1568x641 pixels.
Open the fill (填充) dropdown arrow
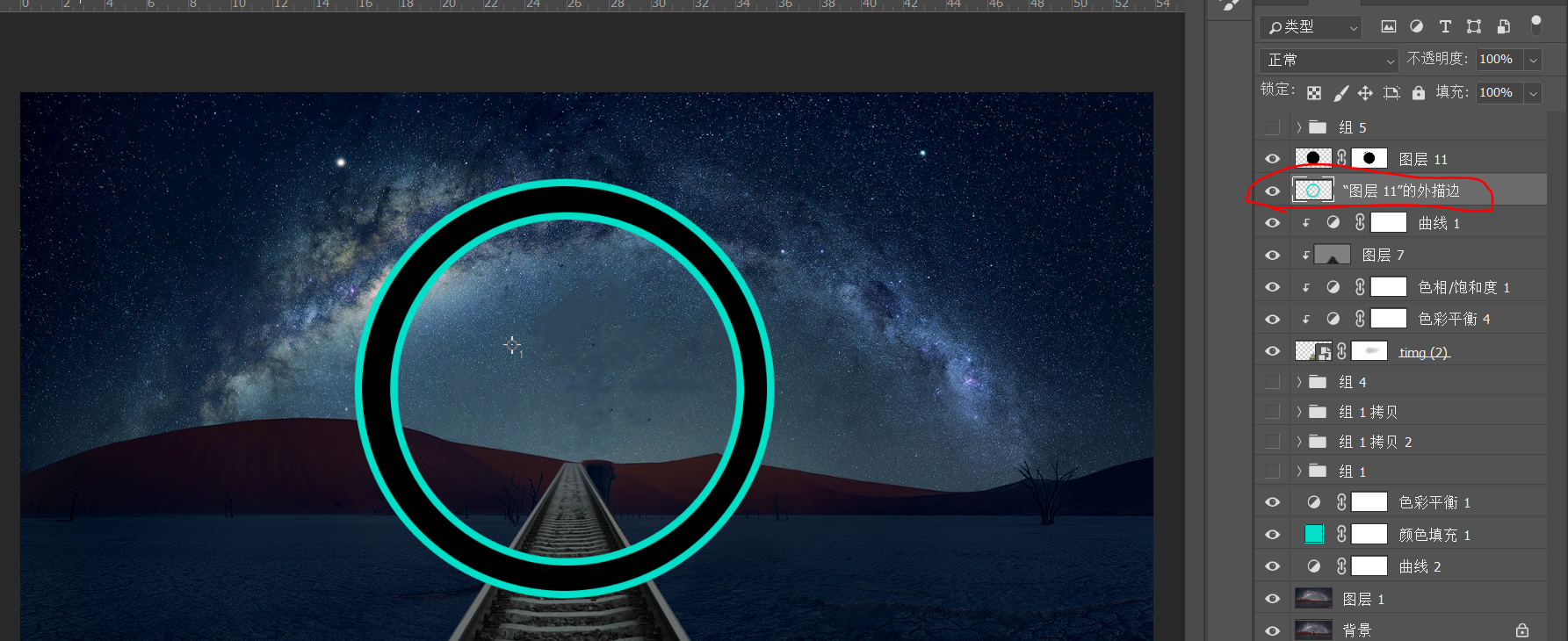tap(1534, 92)
